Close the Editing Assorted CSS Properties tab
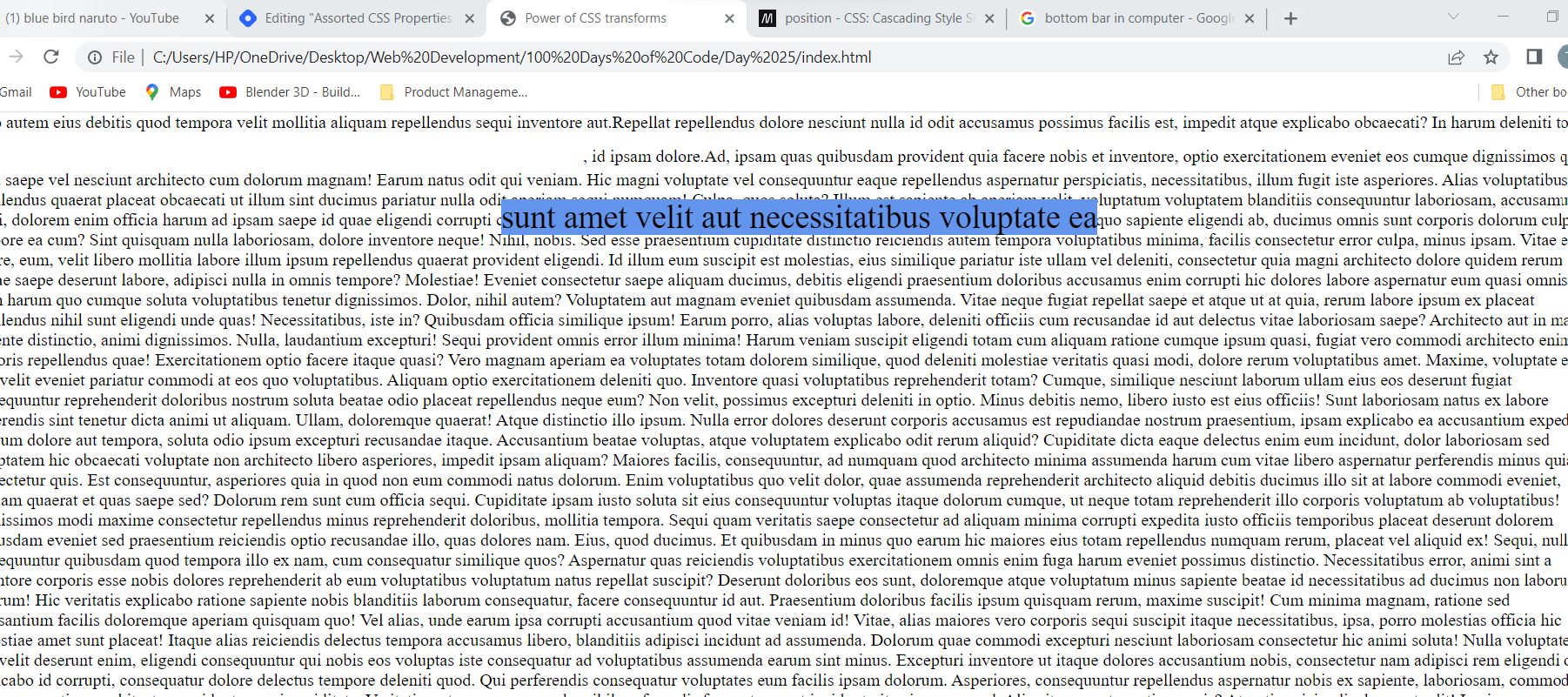The width and height of the screenshot is (1568, 697). tap(469, 18)
